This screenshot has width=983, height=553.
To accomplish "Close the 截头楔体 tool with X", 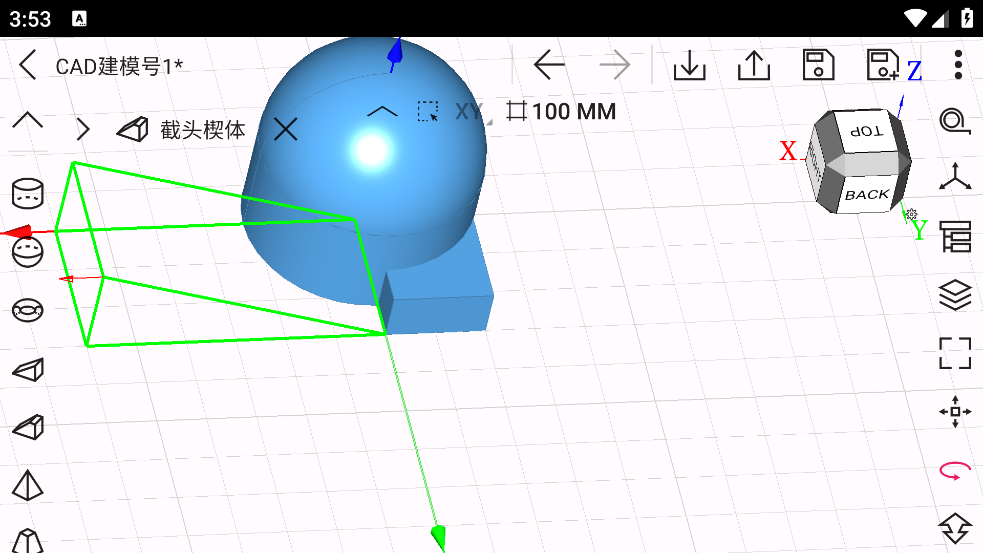I will 285,130.
